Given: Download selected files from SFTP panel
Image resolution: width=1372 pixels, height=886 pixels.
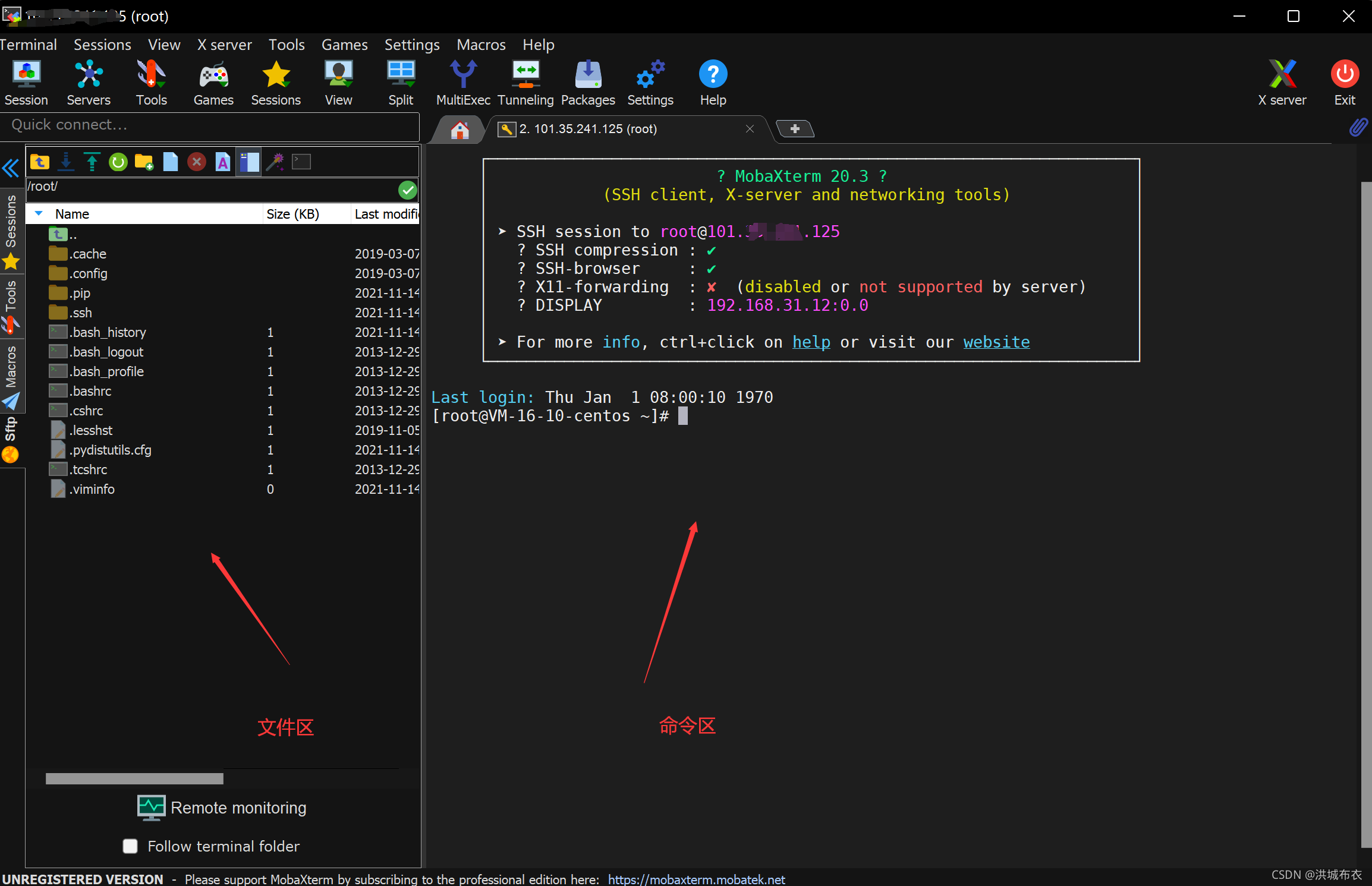Looking at the screenshot, I should 66,162.
